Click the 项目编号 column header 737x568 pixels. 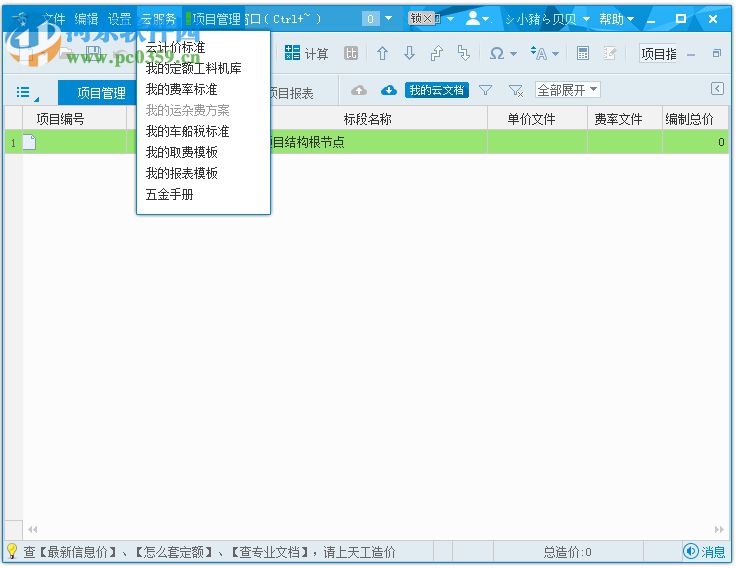(60, 119)
